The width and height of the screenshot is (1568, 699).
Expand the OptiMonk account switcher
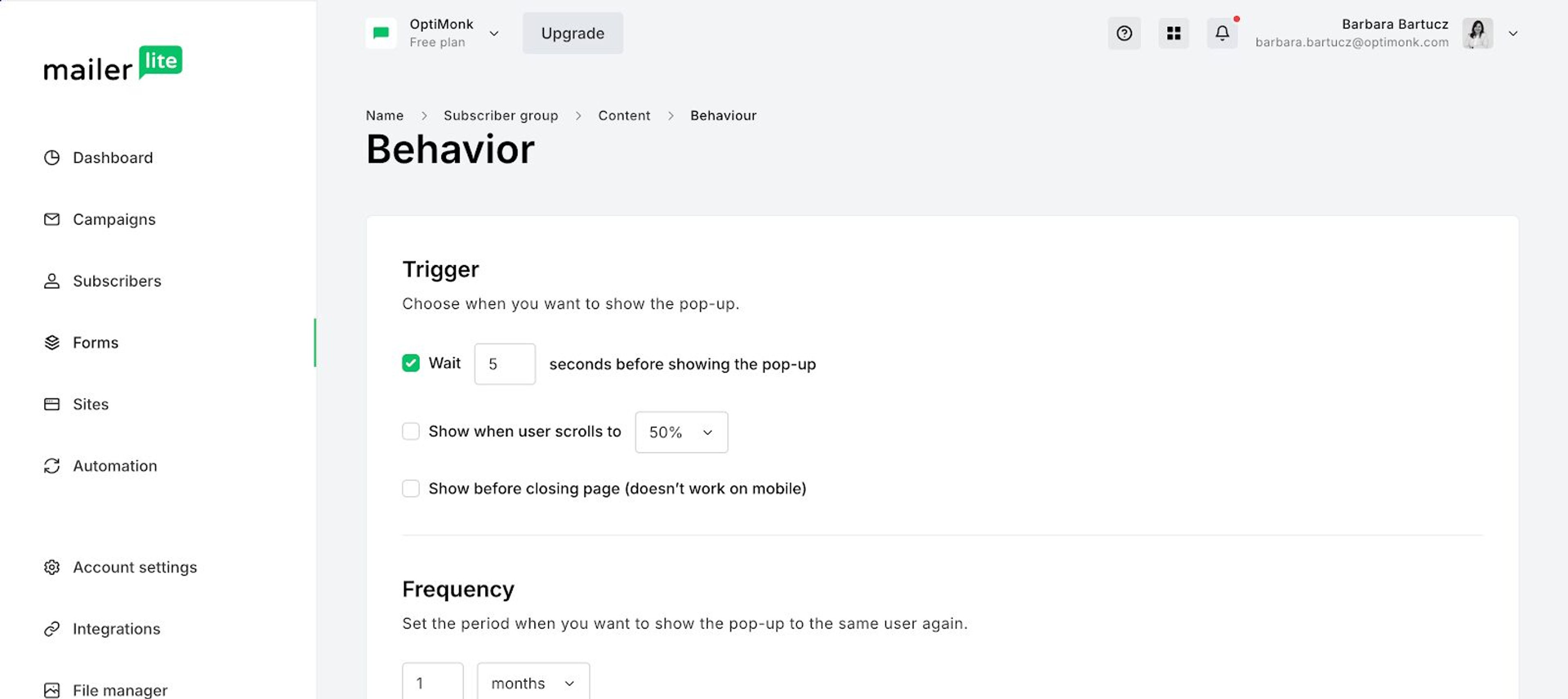click(494, 33)
